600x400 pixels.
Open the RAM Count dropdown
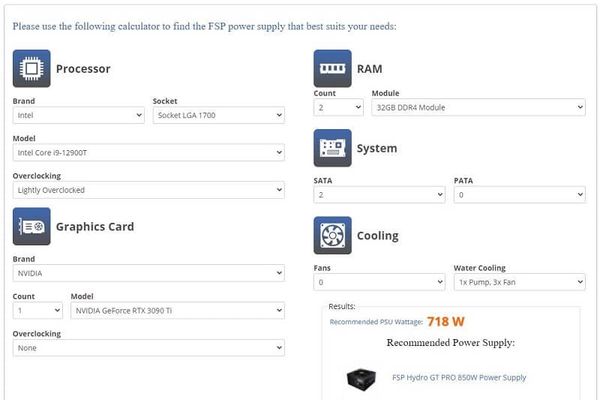[x=338, y=107]
